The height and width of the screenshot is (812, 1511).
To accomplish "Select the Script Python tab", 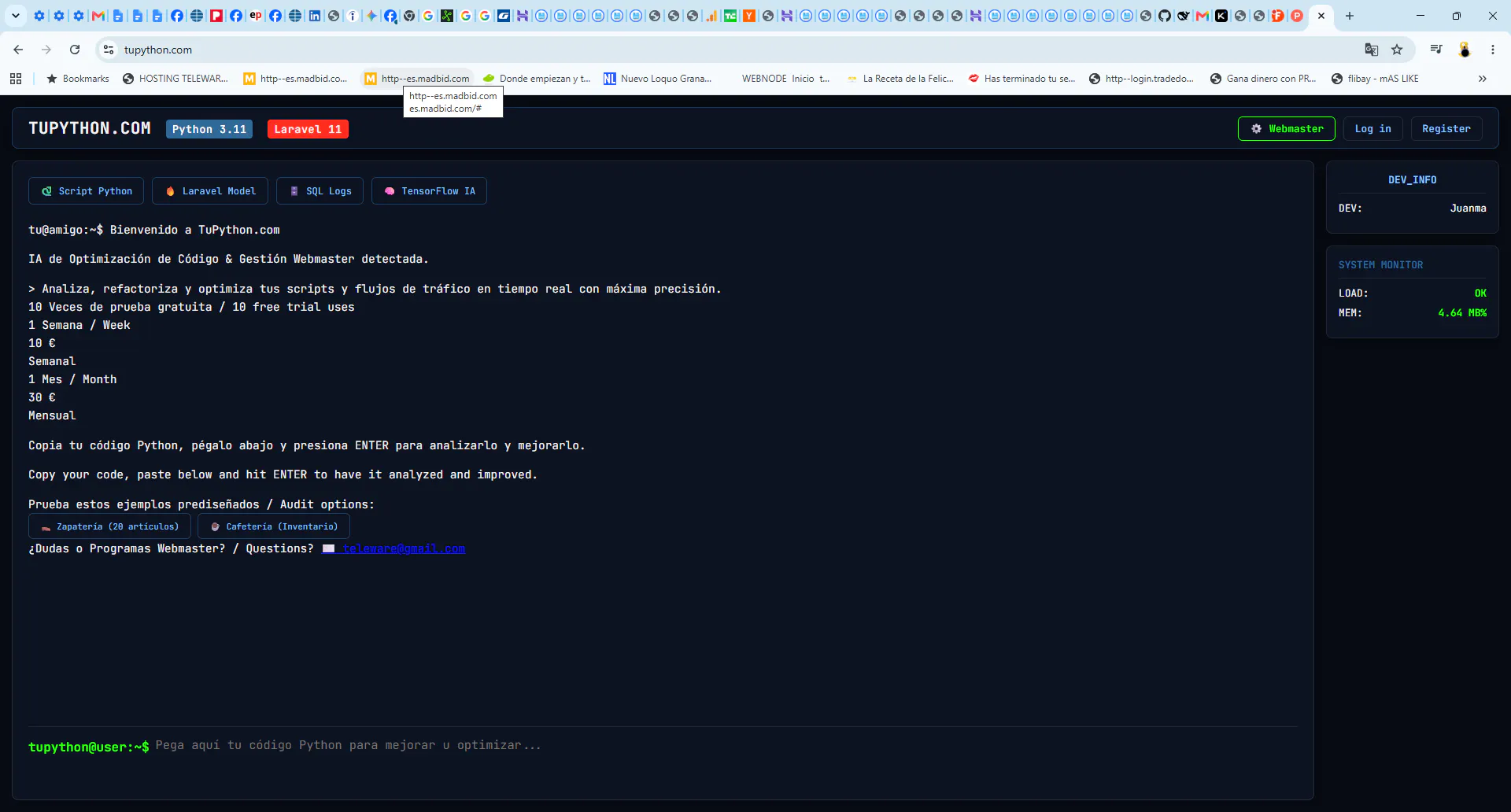I will point(87,191).
